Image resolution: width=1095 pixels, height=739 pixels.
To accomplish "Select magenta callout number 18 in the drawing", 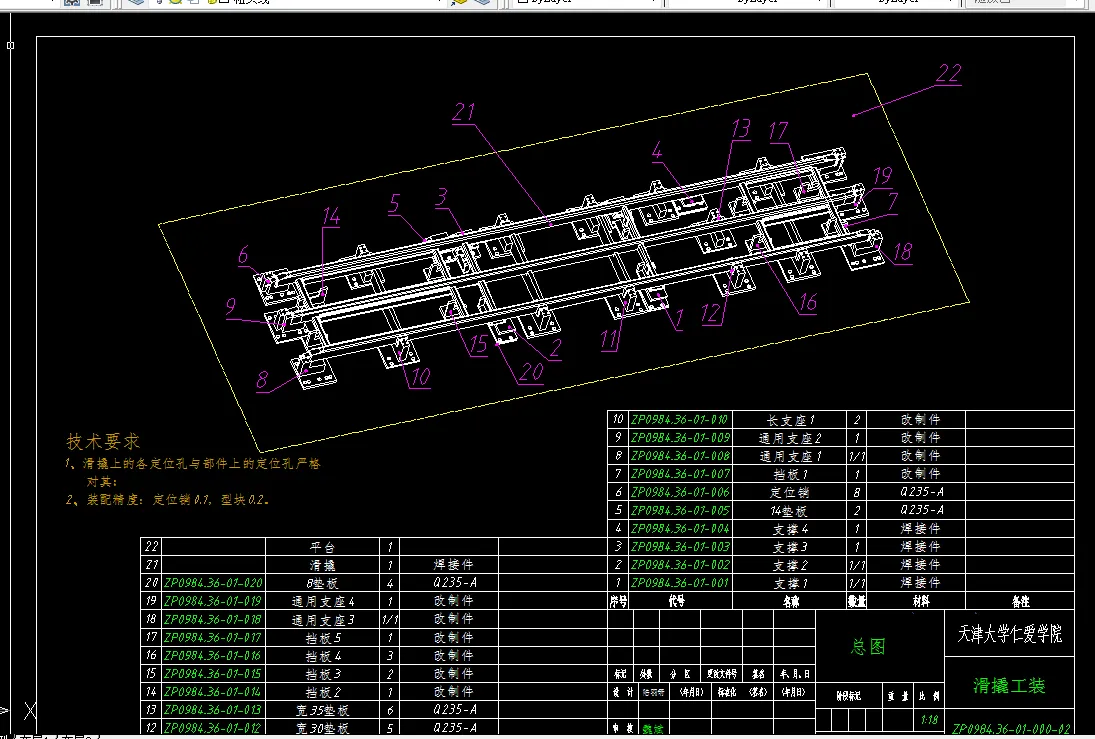I will coord(903,251).
